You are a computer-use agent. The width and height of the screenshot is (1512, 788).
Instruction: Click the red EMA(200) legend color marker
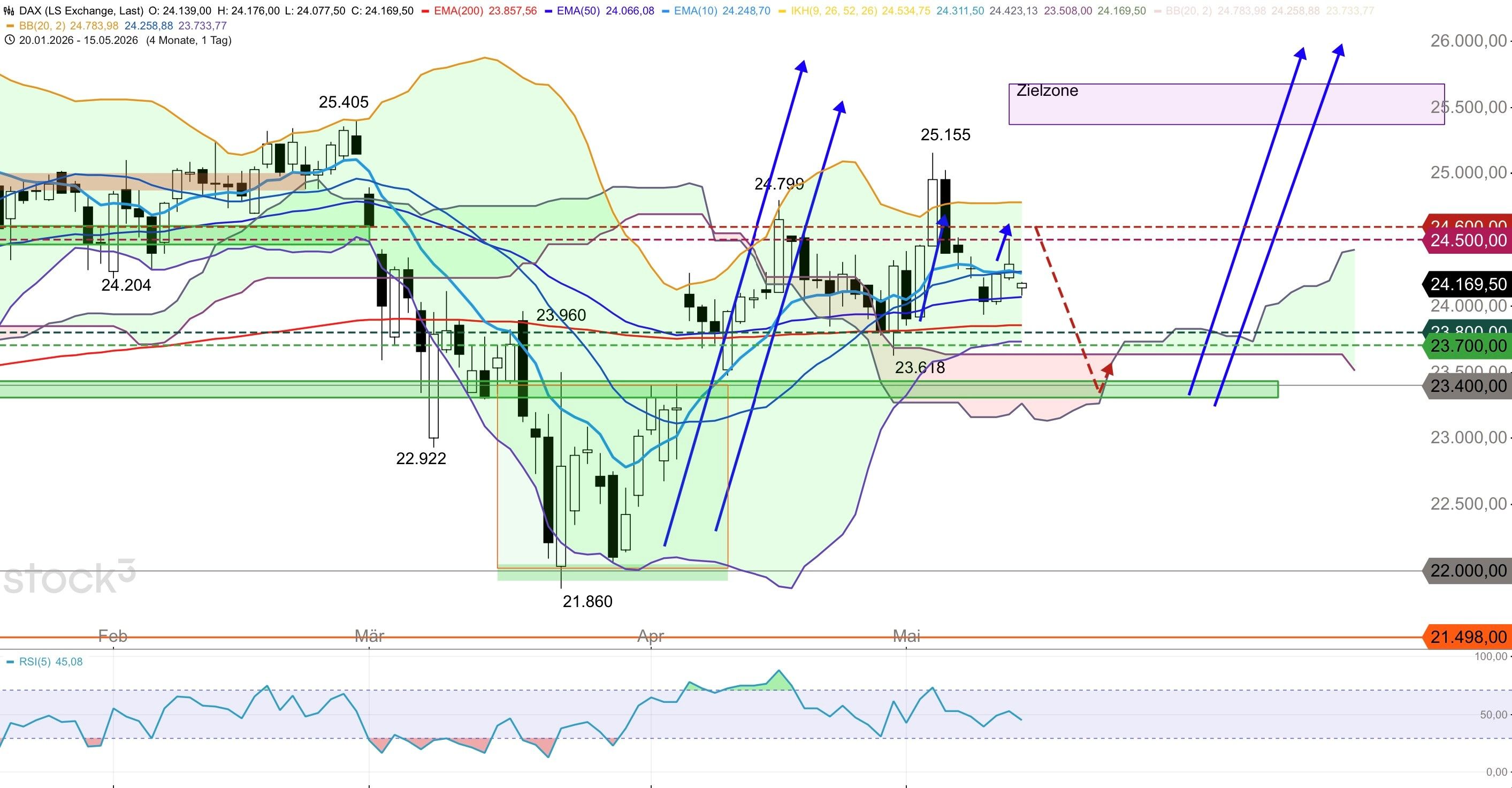click(426, 11)
